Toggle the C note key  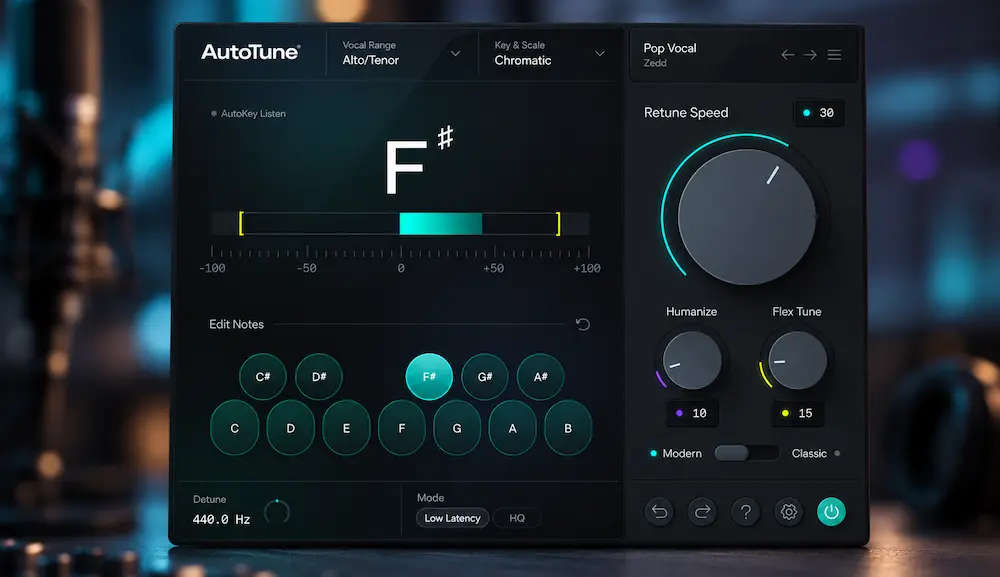click(x=235, y=428)
